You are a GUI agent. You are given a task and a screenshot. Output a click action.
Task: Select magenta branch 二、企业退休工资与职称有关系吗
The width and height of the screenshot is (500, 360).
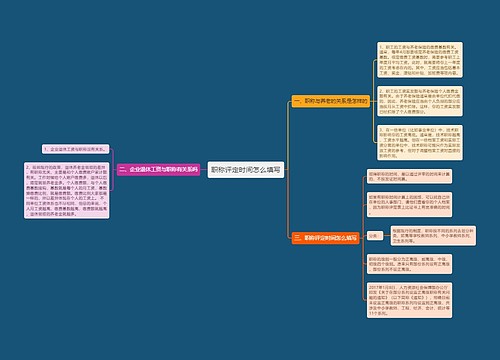(x=158, y=169)
